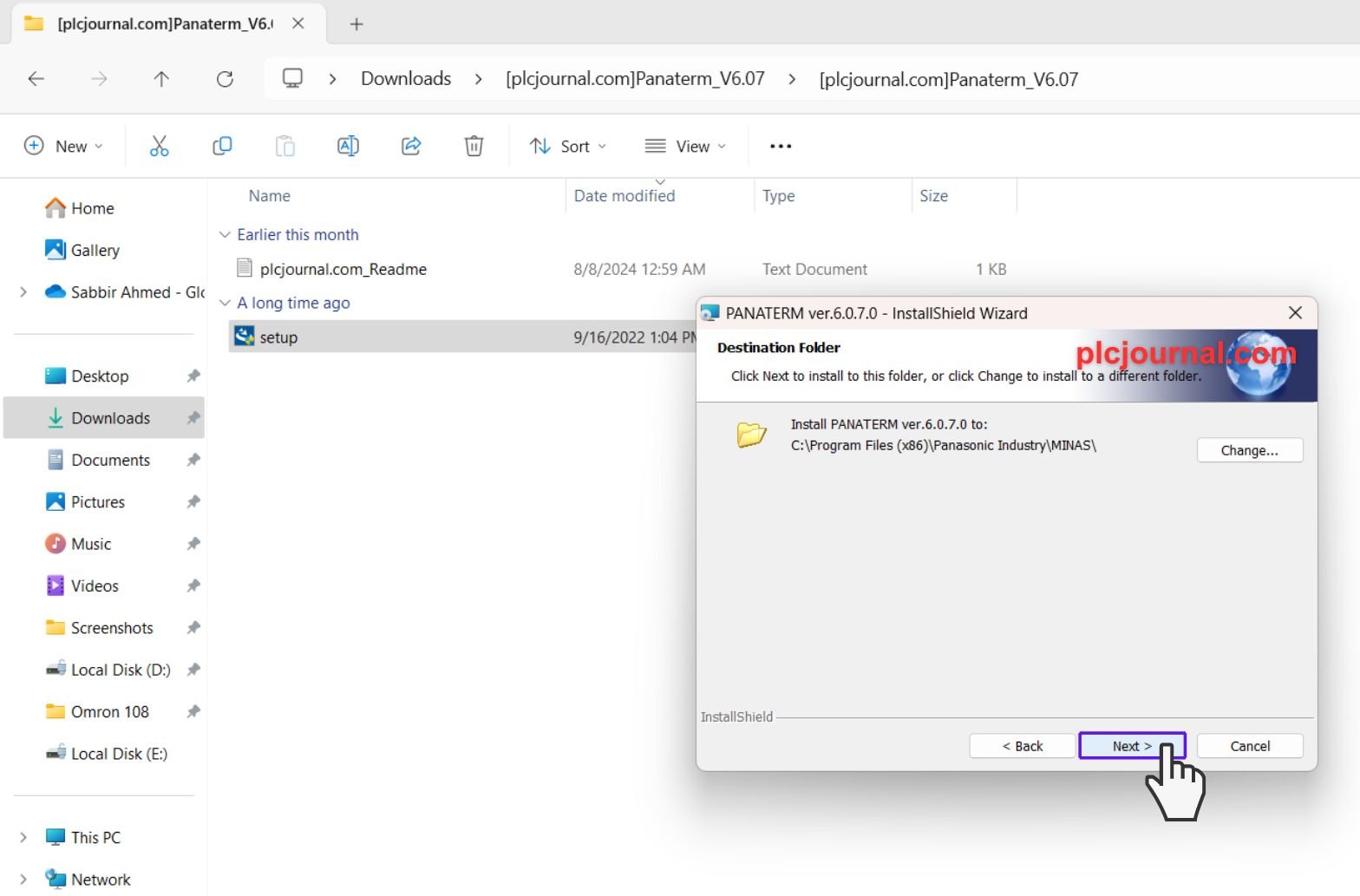Close the InstallShield Wizard dialog
This screenshot has width=1360, height=896.
tap(1295, 312)
